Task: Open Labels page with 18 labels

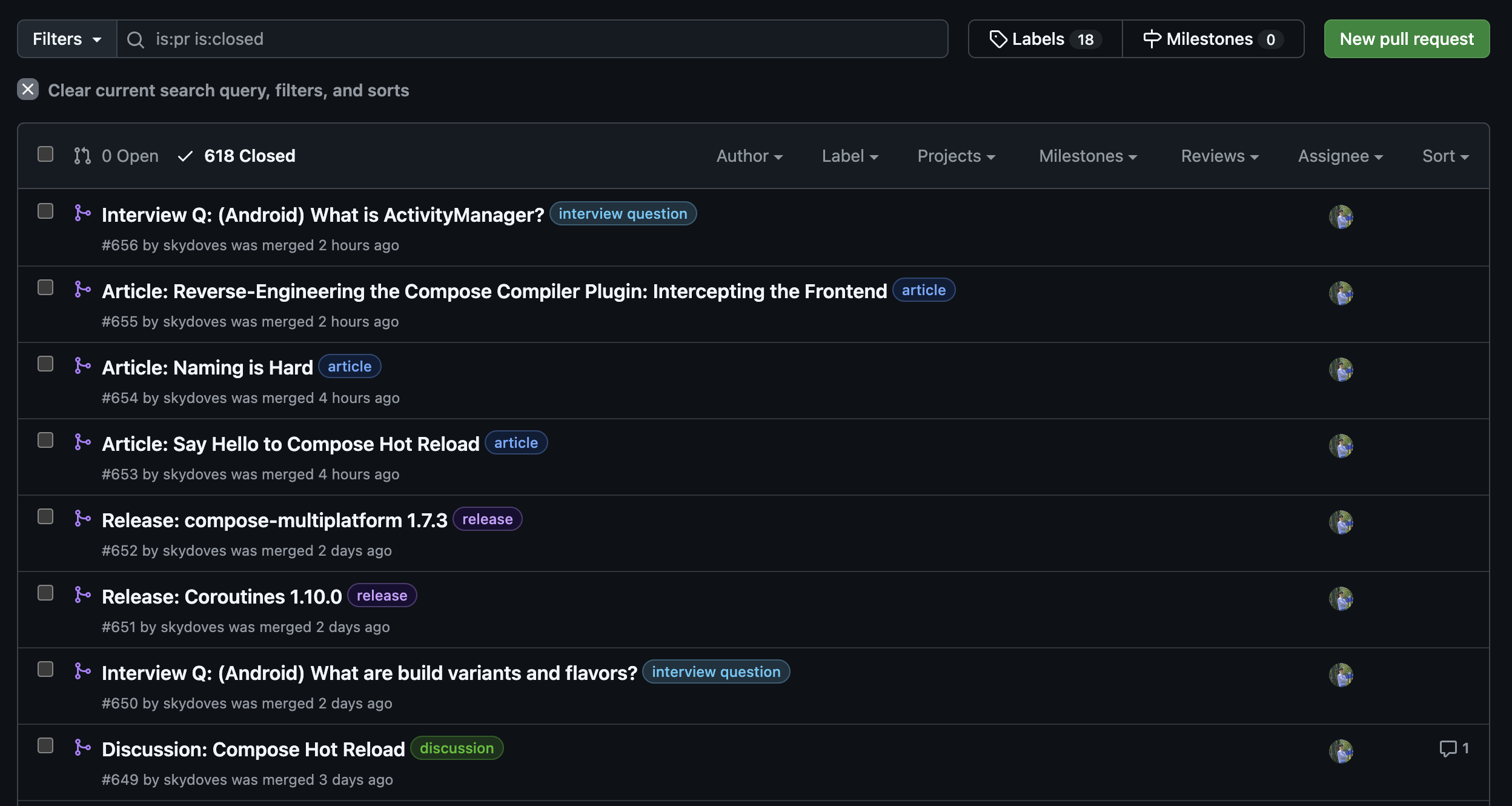Action: 1046,39
